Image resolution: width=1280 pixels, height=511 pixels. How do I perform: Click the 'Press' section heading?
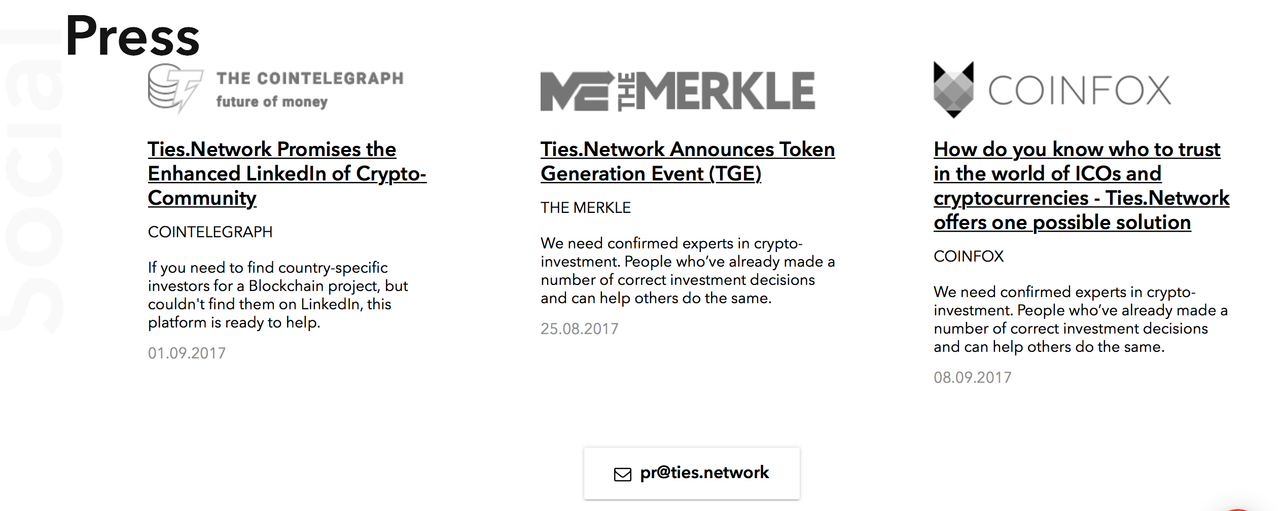pyautogui.click(x=132, y=37)
